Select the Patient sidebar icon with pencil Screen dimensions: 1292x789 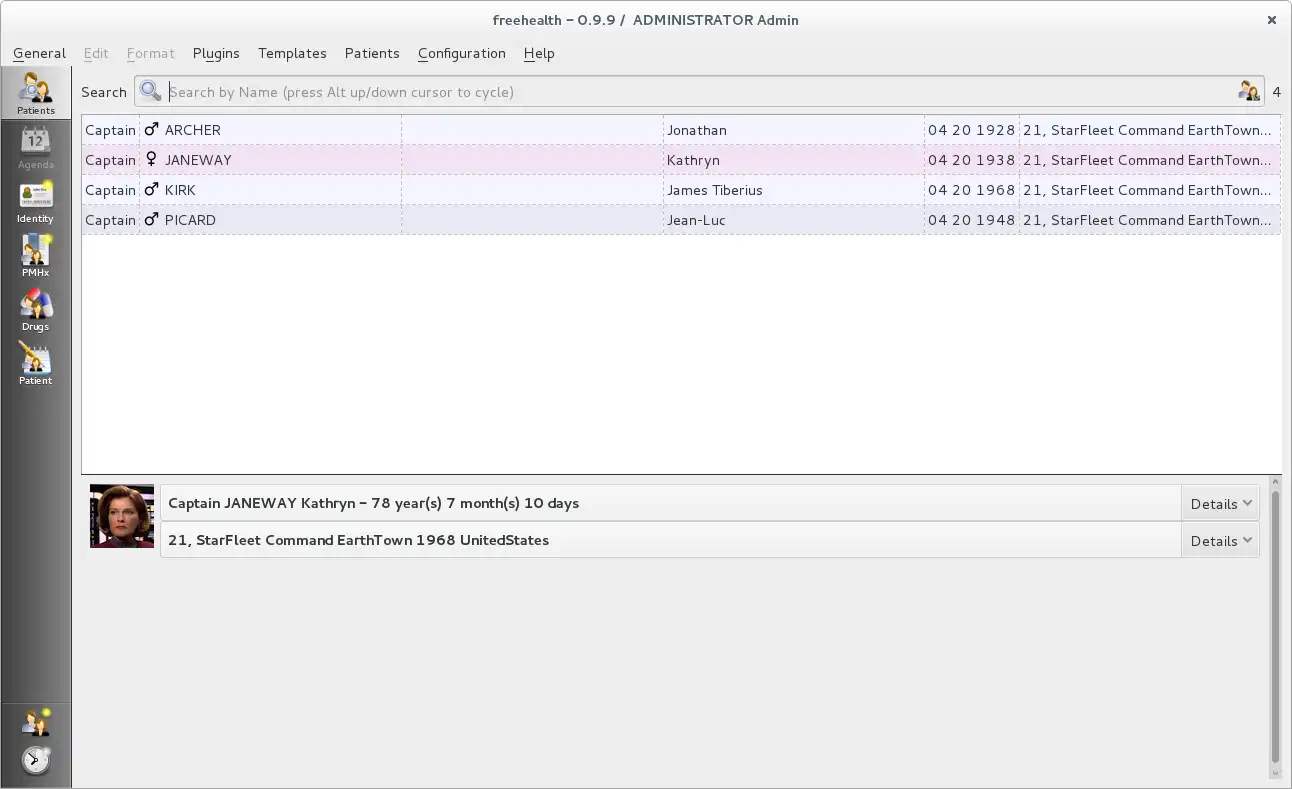click(35, 364)
